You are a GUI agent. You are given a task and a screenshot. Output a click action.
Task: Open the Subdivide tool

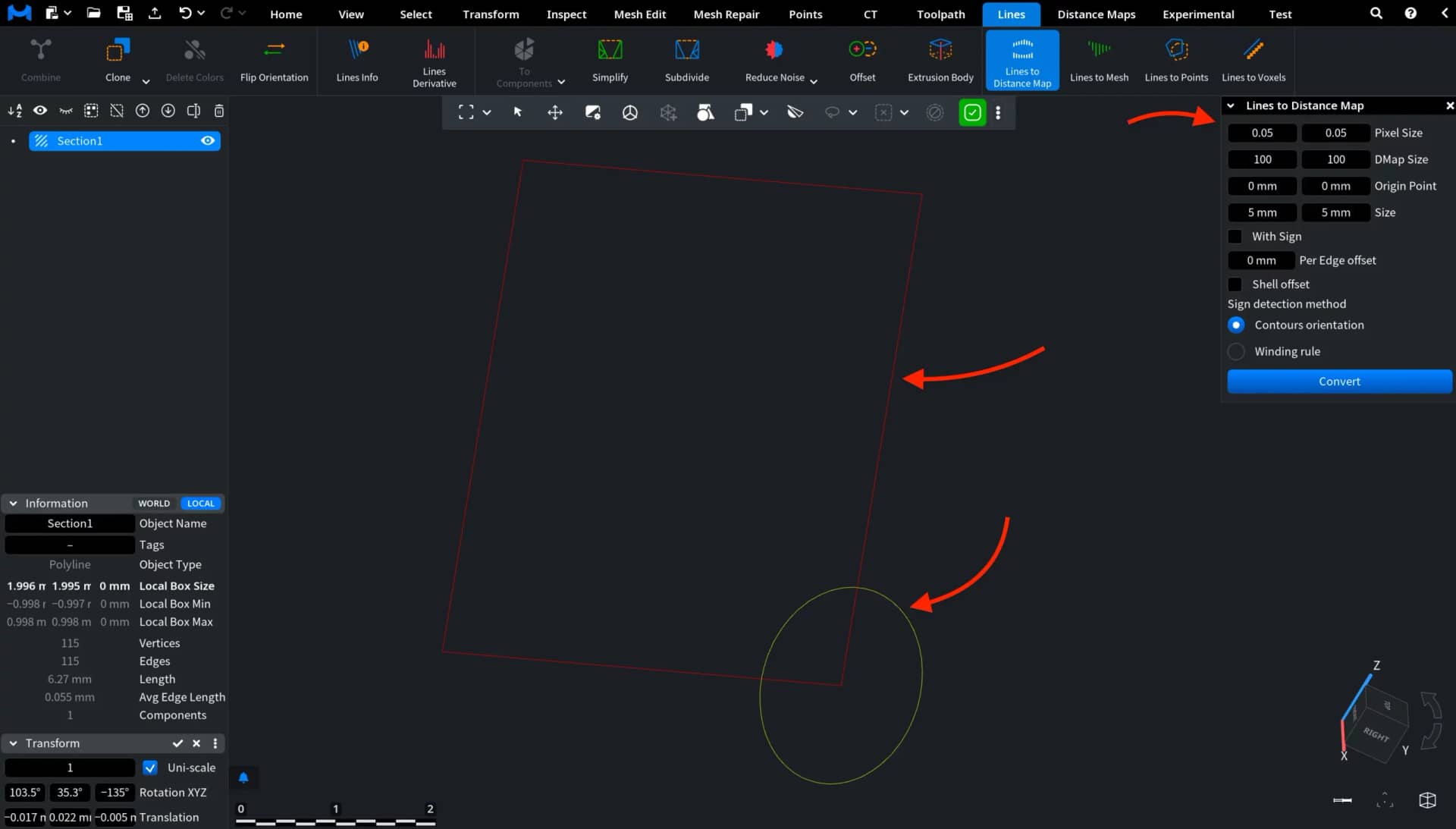[686, 61]
